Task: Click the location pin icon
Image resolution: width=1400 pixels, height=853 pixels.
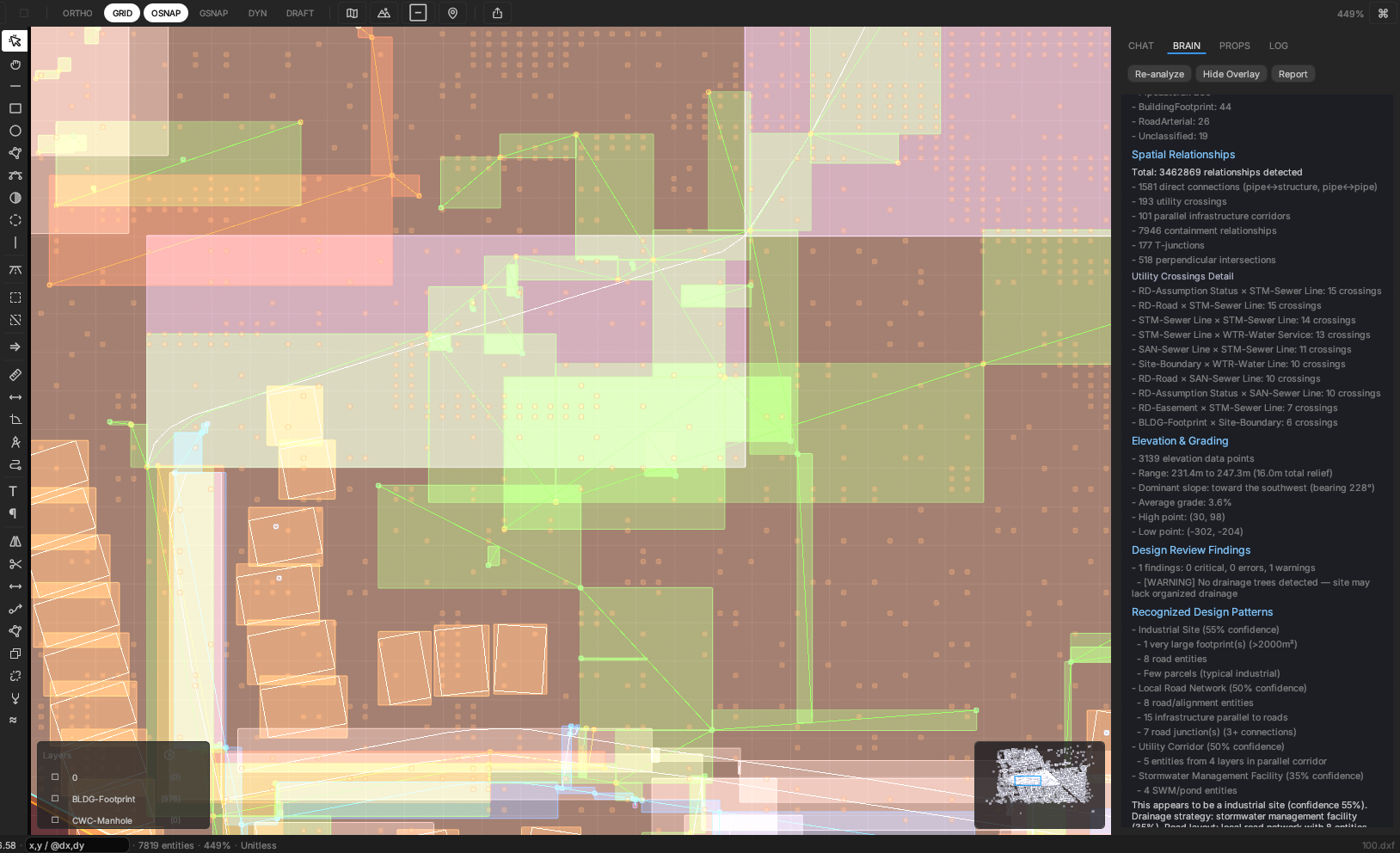Action: pyautogui.click(x=452, y=13)
